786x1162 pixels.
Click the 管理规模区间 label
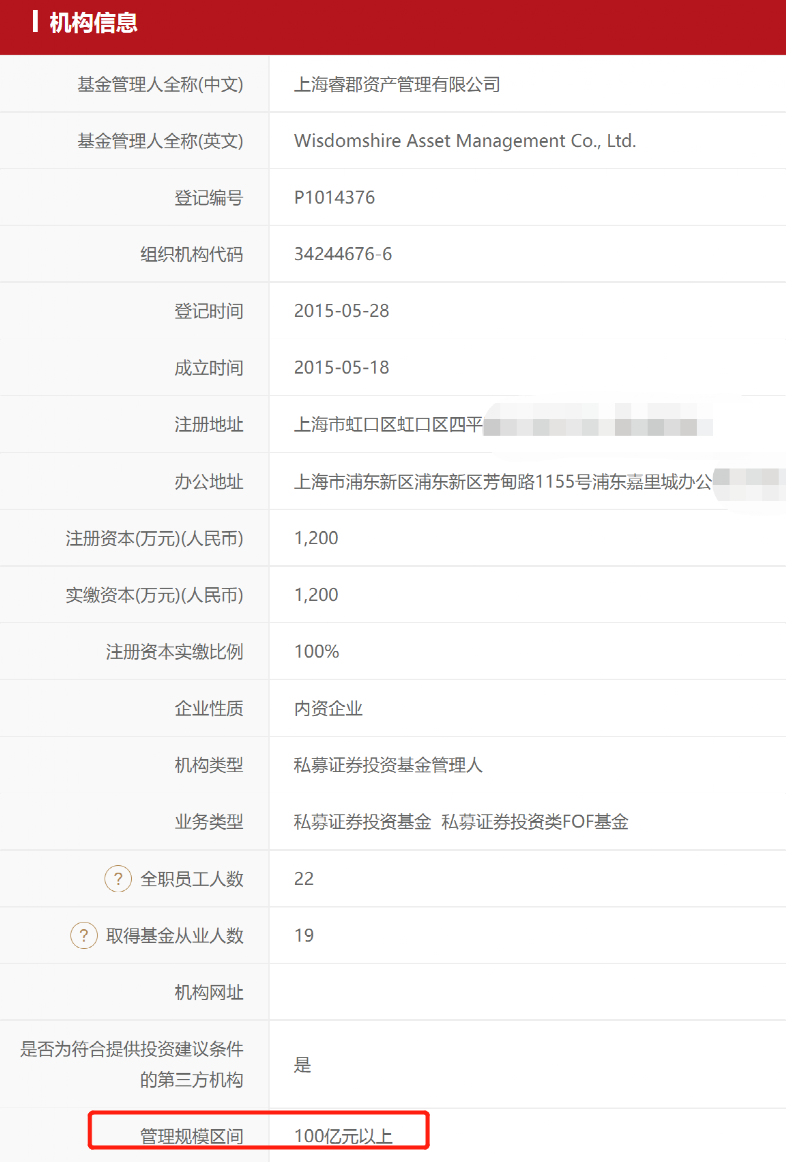tap(192, 1136)
